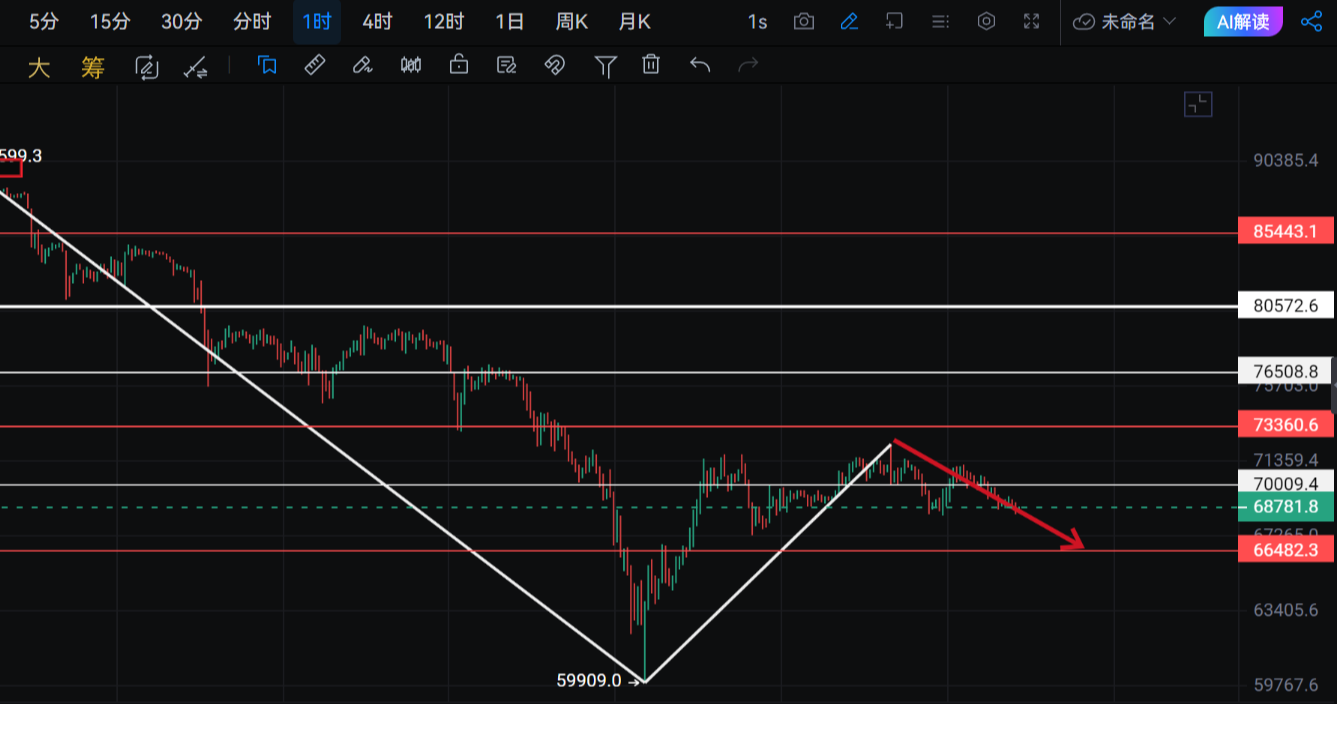The width and height of the screenshot is (1337, 755).
Task: Switch to the 4时 timeframe
Action: point(377,22)
